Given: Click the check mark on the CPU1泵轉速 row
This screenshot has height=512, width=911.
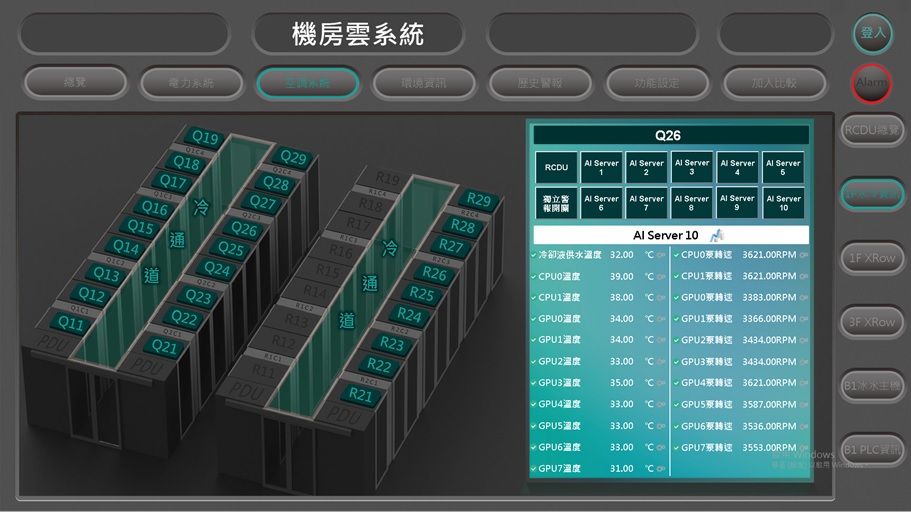Looking at the screenshot, I should 677,277.
